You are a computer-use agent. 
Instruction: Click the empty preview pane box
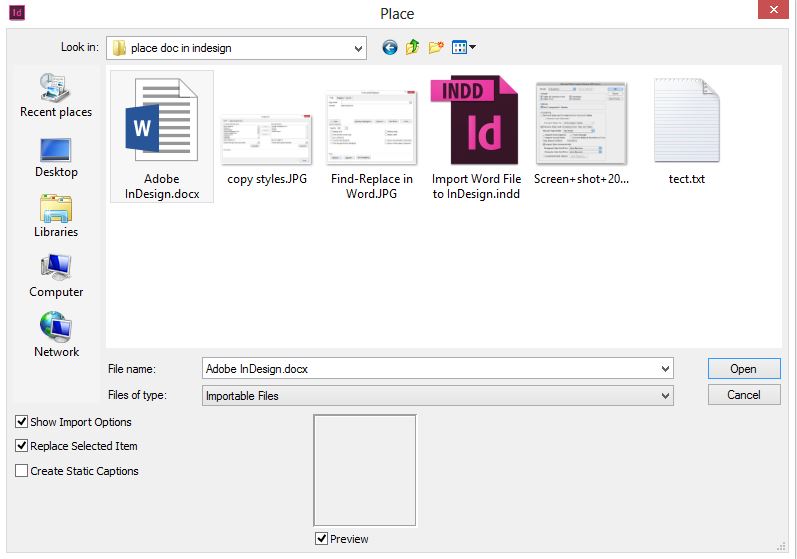pos(364,470)
